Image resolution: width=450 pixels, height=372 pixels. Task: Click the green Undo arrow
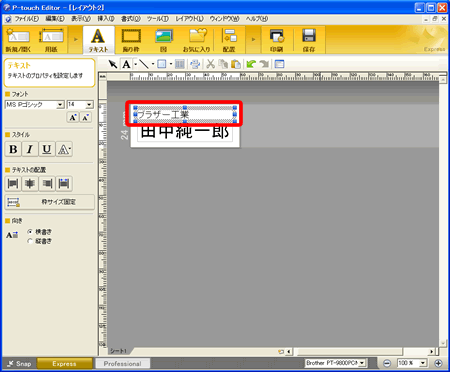click(251, 64)
